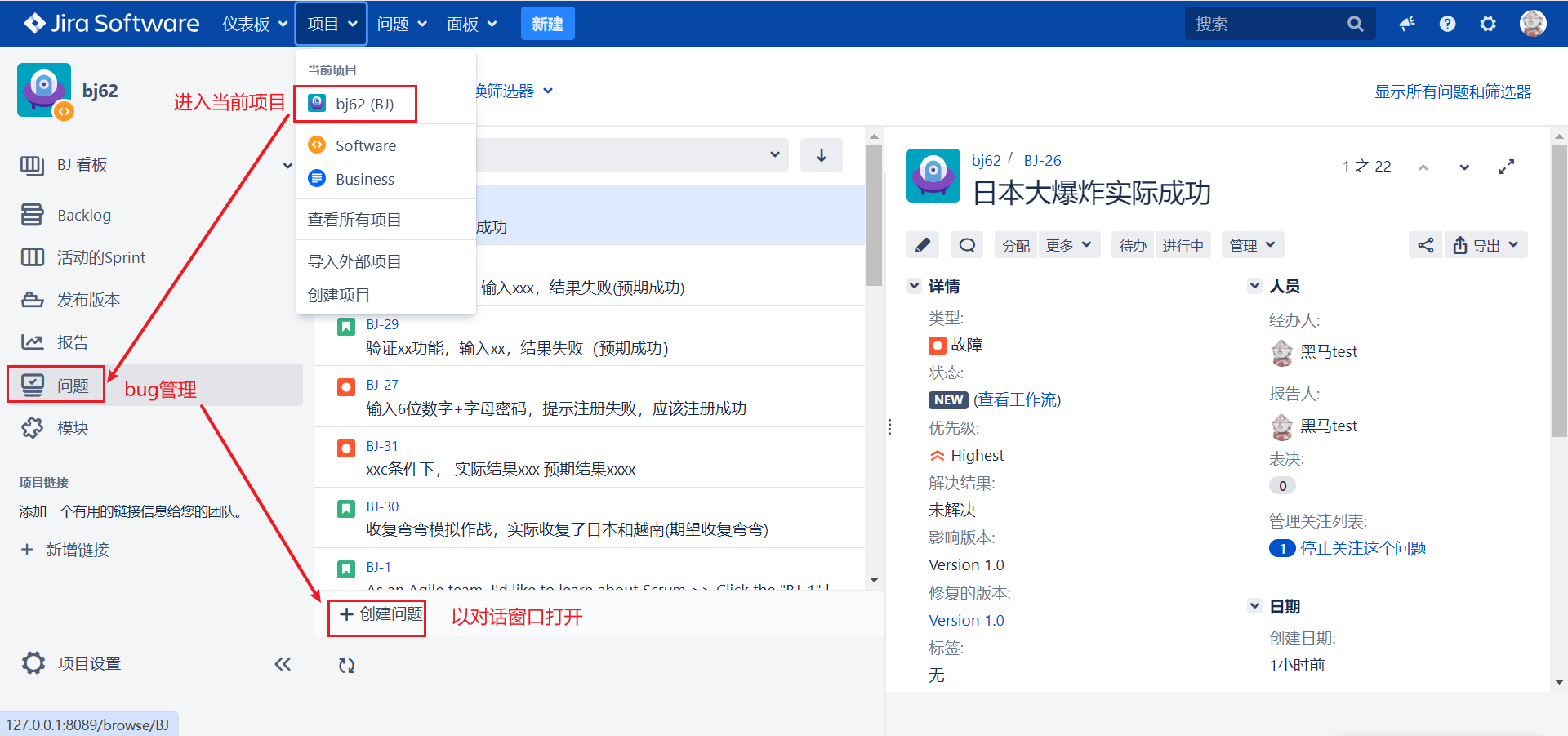1568x736 pixels.
Task: Open the 报告 (Reports) section
Action: [x=73, y=341]
